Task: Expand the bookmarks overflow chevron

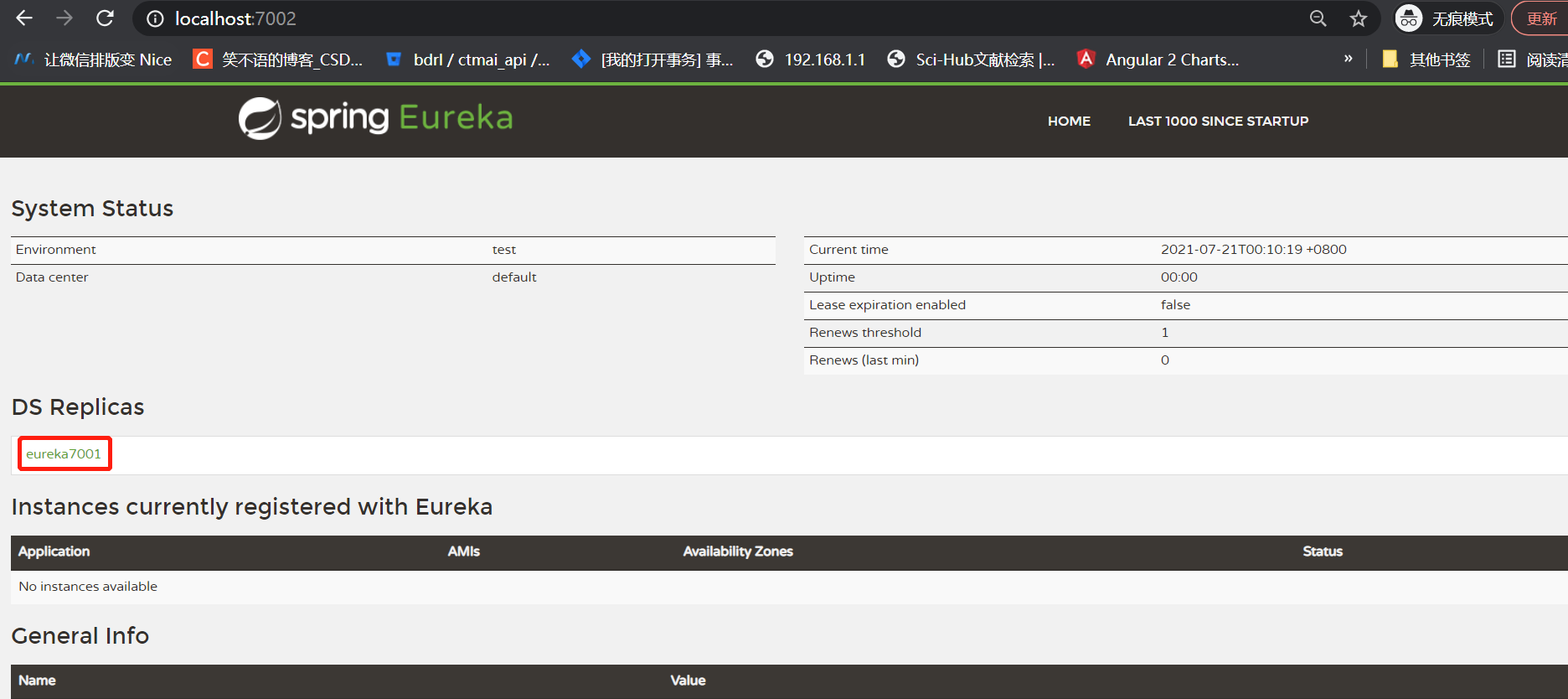Action: pos(1348,59)
